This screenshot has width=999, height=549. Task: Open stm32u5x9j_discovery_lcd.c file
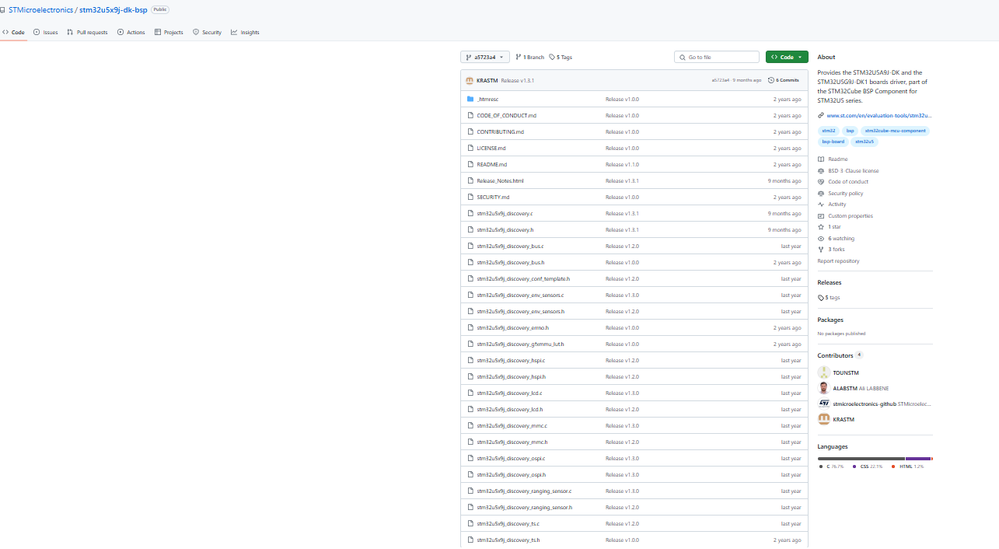[509, 393]
